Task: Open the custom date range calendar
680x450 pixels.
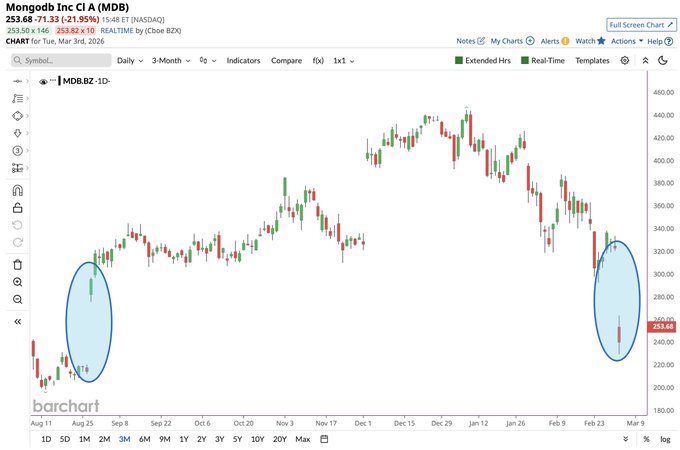Action: [324, 439]
